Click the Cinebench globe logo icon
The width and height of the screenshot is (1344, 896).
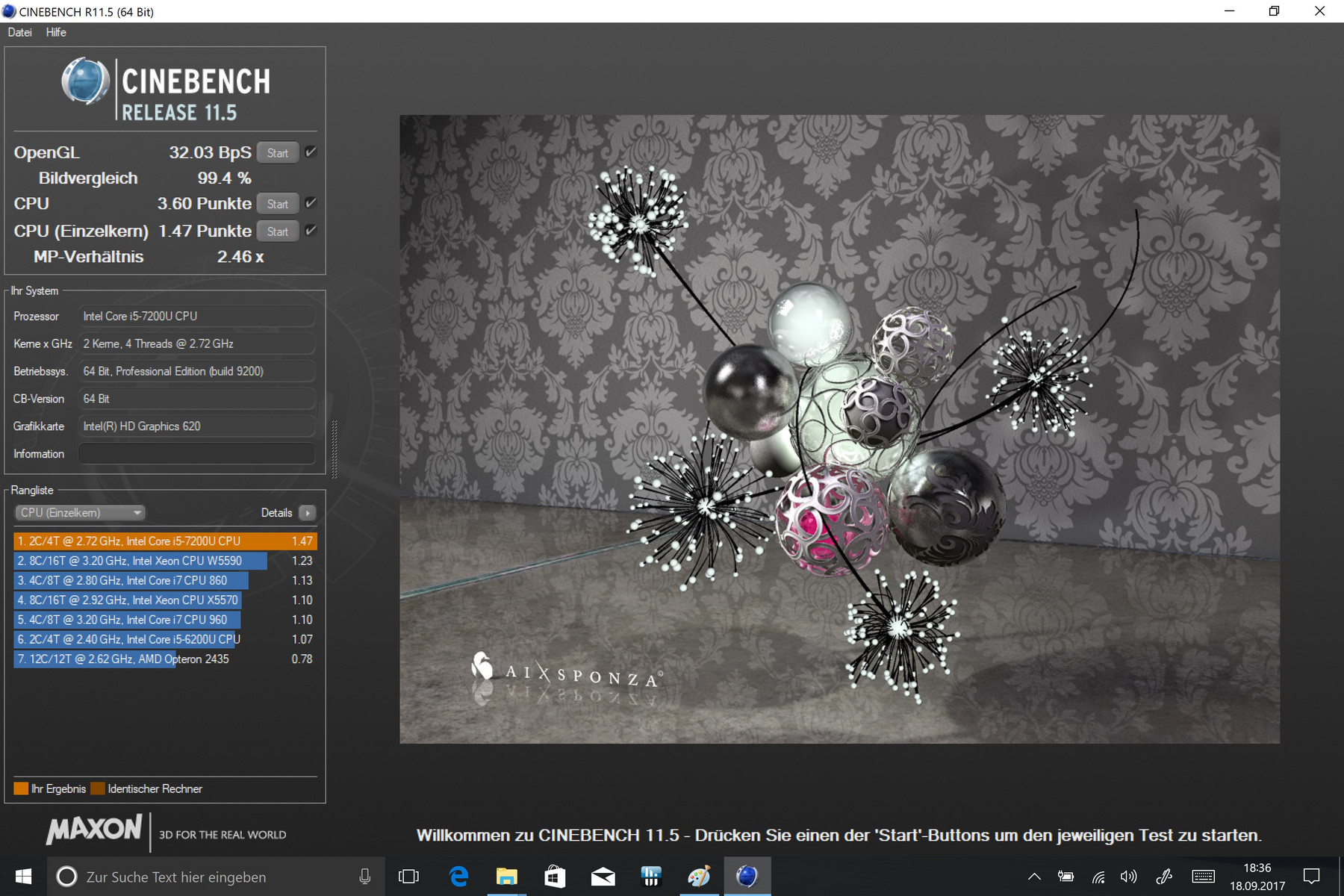[85, 81]
